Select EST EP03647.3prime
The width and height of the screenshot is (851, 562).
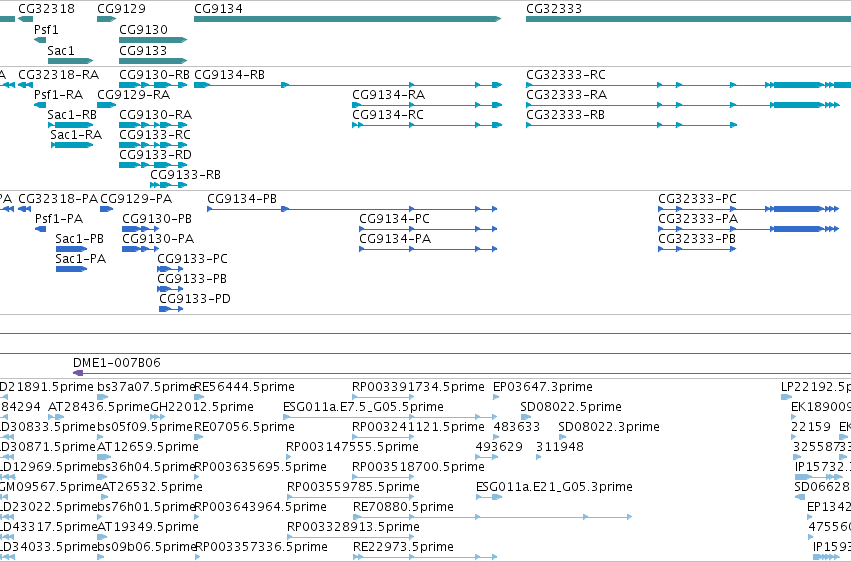pos(543,387)
